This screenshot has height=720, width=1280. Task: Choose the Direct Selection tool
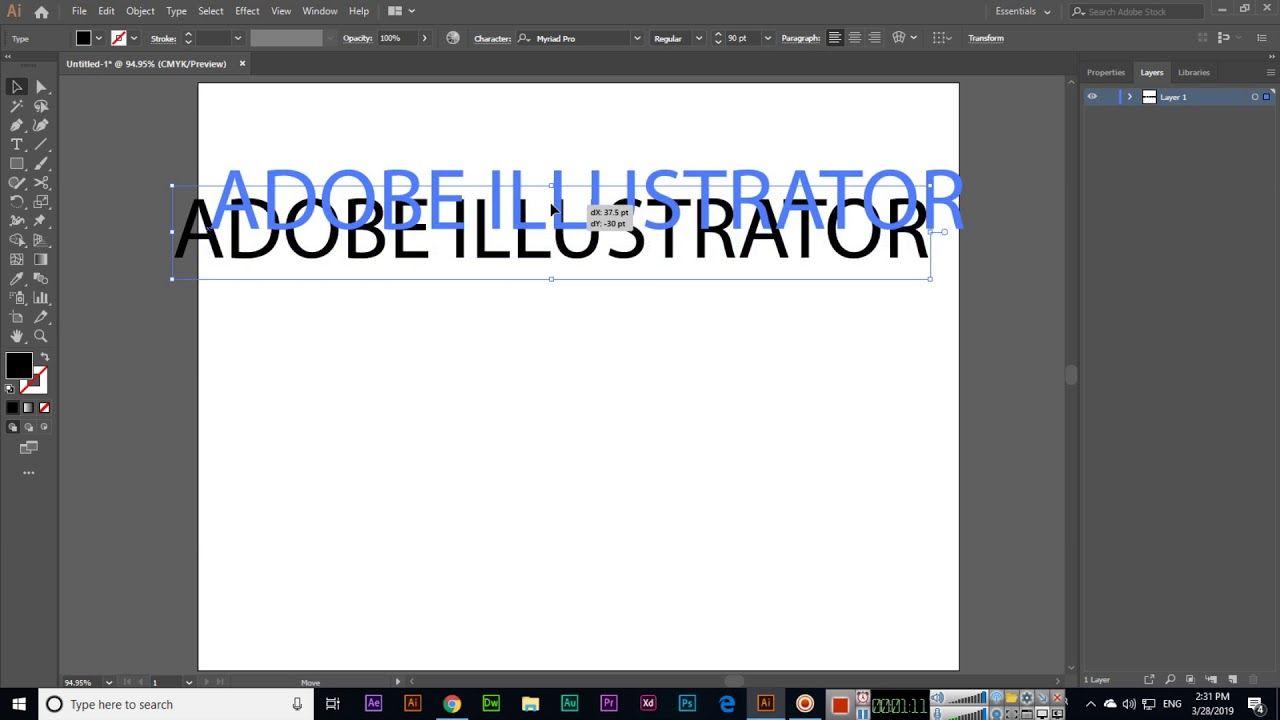tap(41, 87)
